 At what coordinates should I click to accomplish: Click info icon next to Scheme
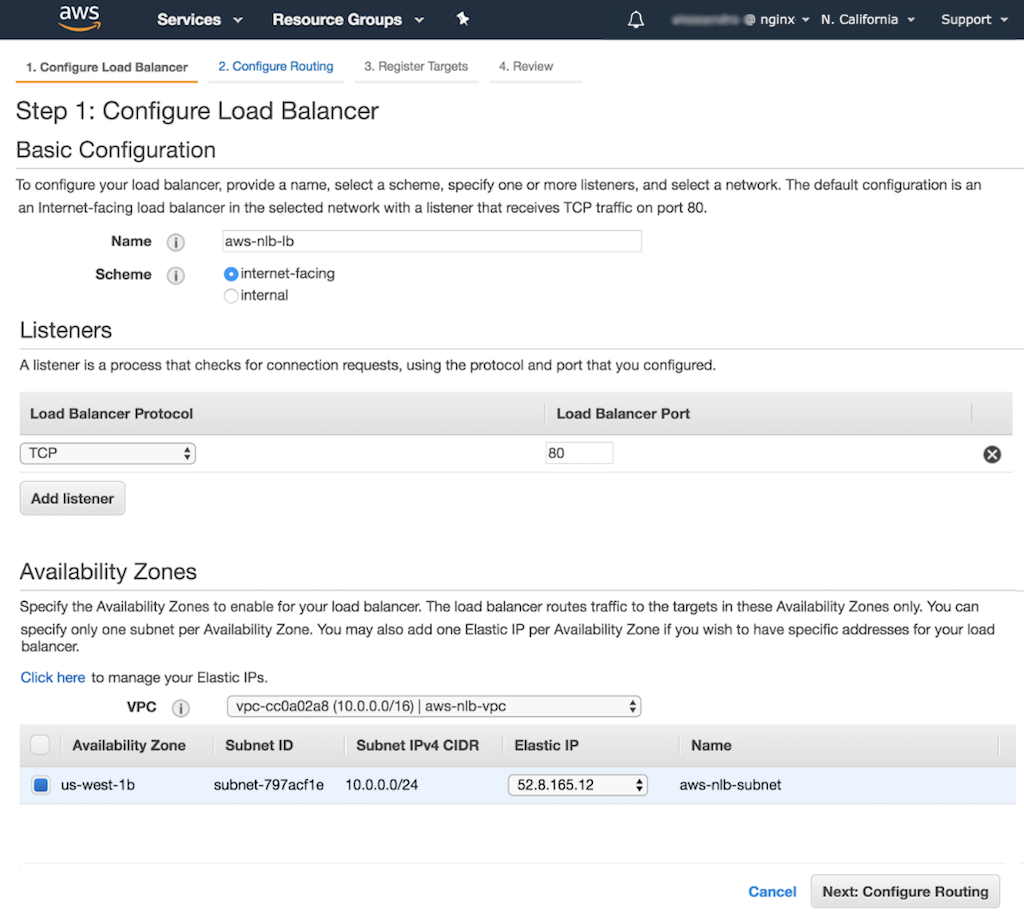click(176, 275)
